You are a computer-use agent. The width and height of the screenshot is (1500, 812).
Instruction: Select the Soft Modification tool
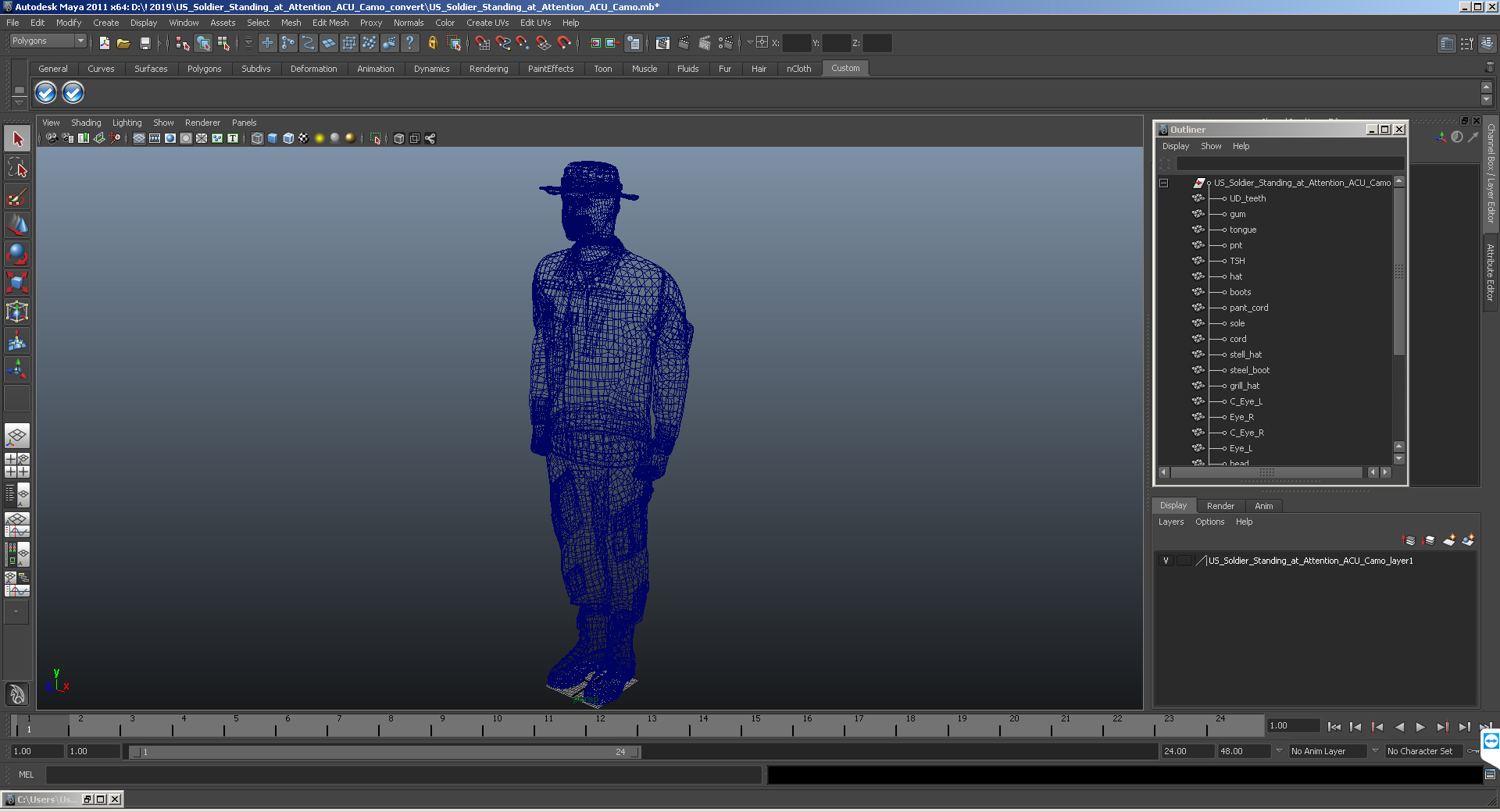pyautogui.click(x=17, y=340)
